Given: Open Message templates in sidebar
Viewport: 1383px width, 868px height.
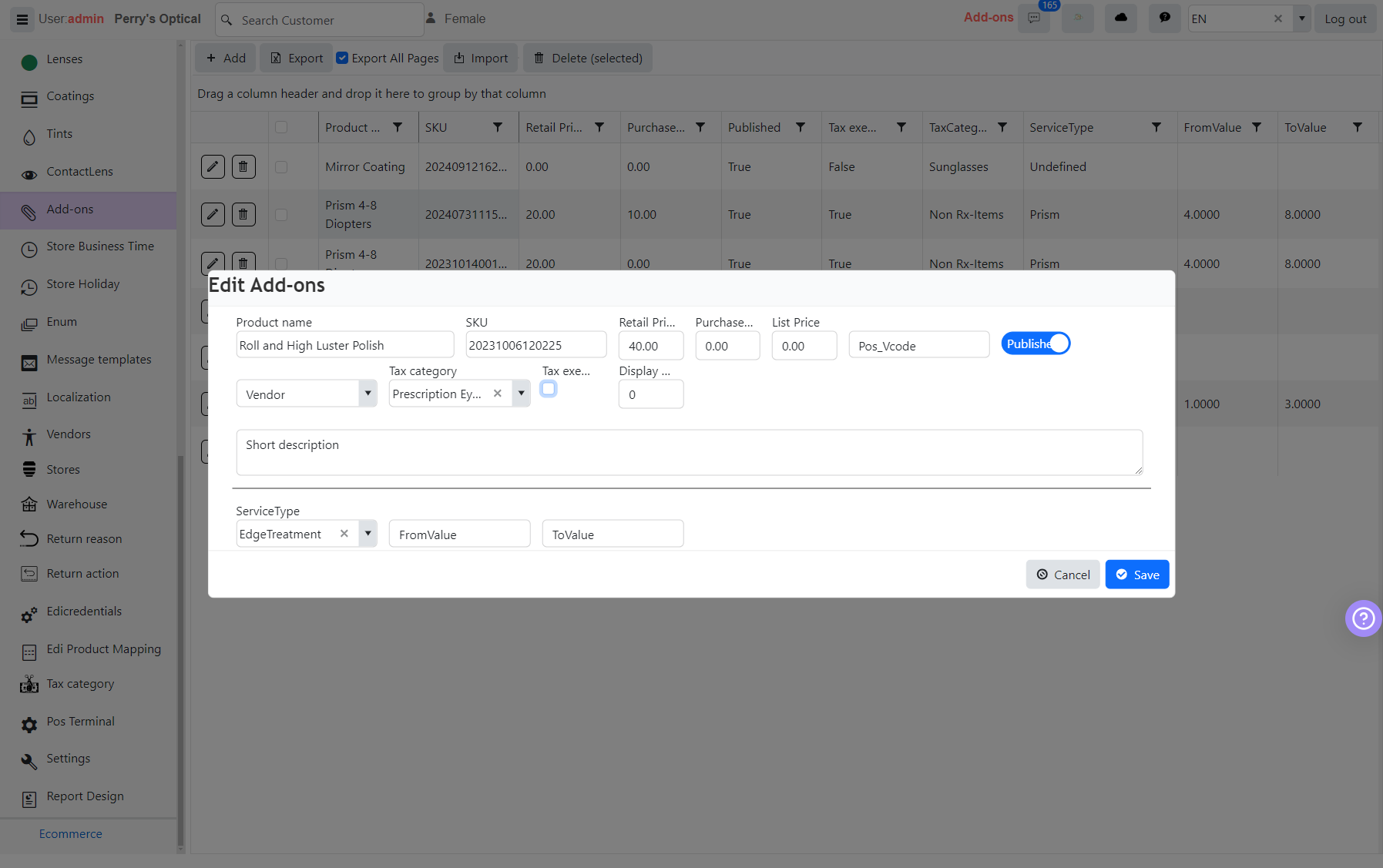Looking at the screenshot, I should pyautogui.click(x=99, y=360).
